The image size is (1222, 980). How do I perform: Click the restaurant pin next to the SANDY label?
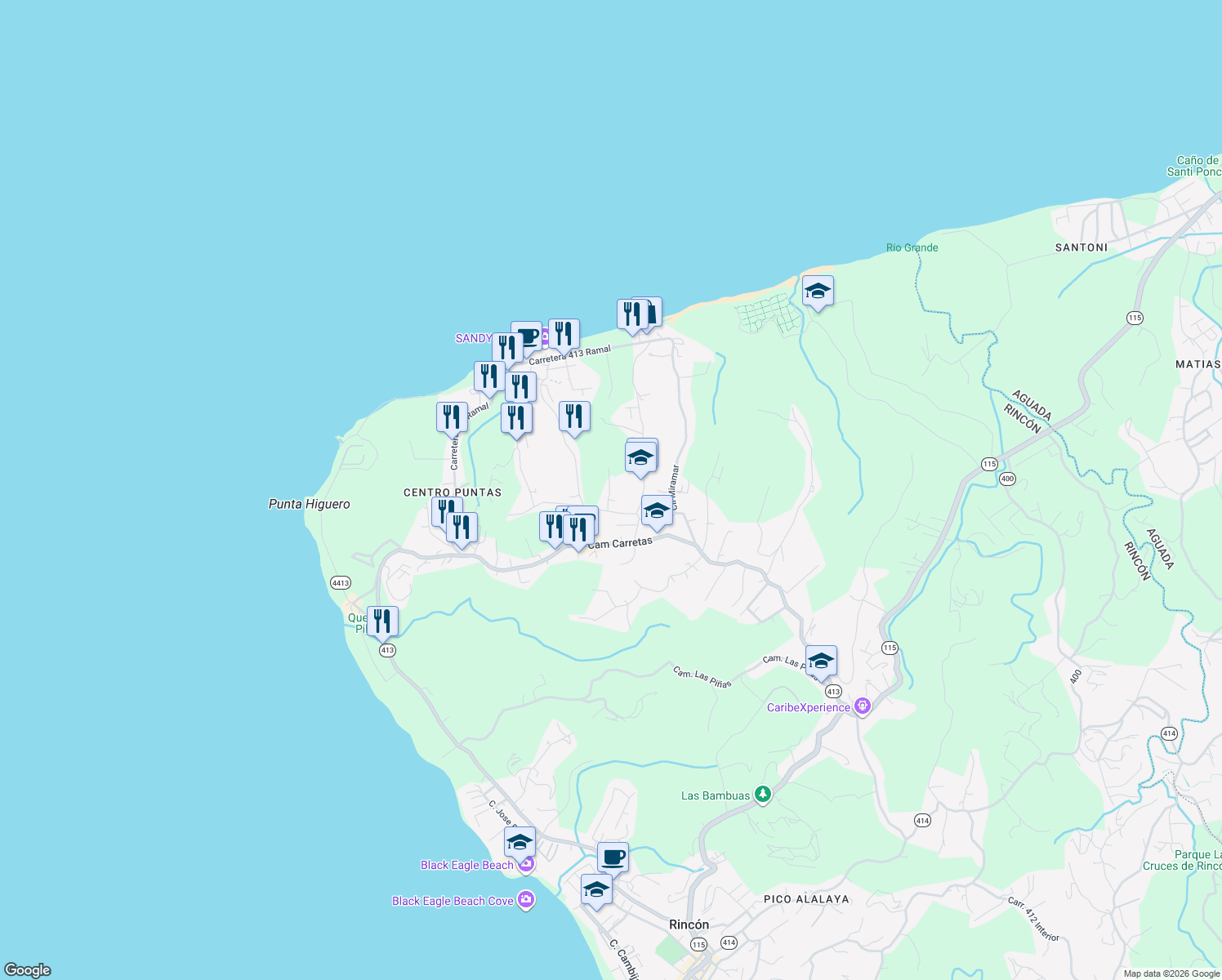(x=508, y=346)
